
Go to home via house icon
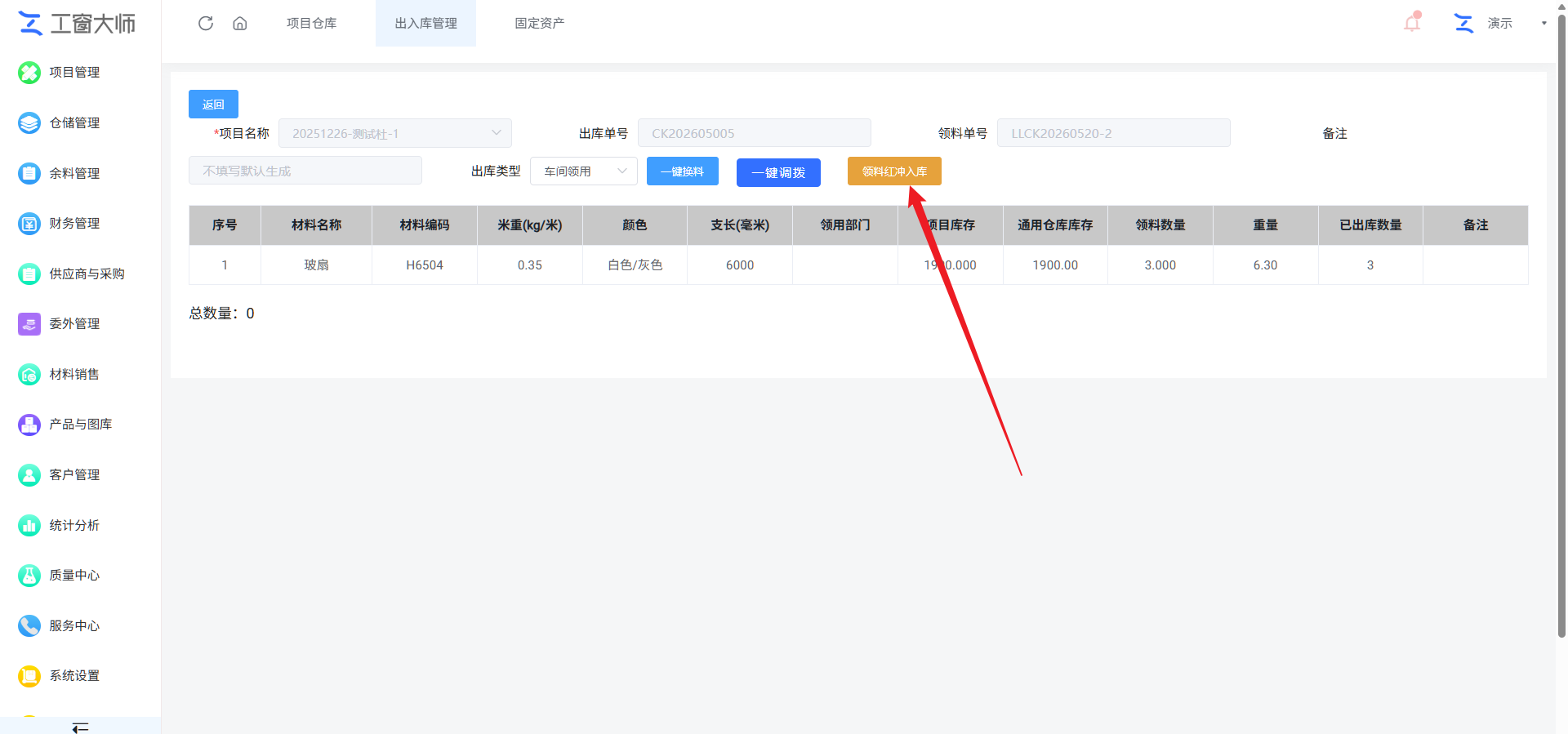coord(240,23)
